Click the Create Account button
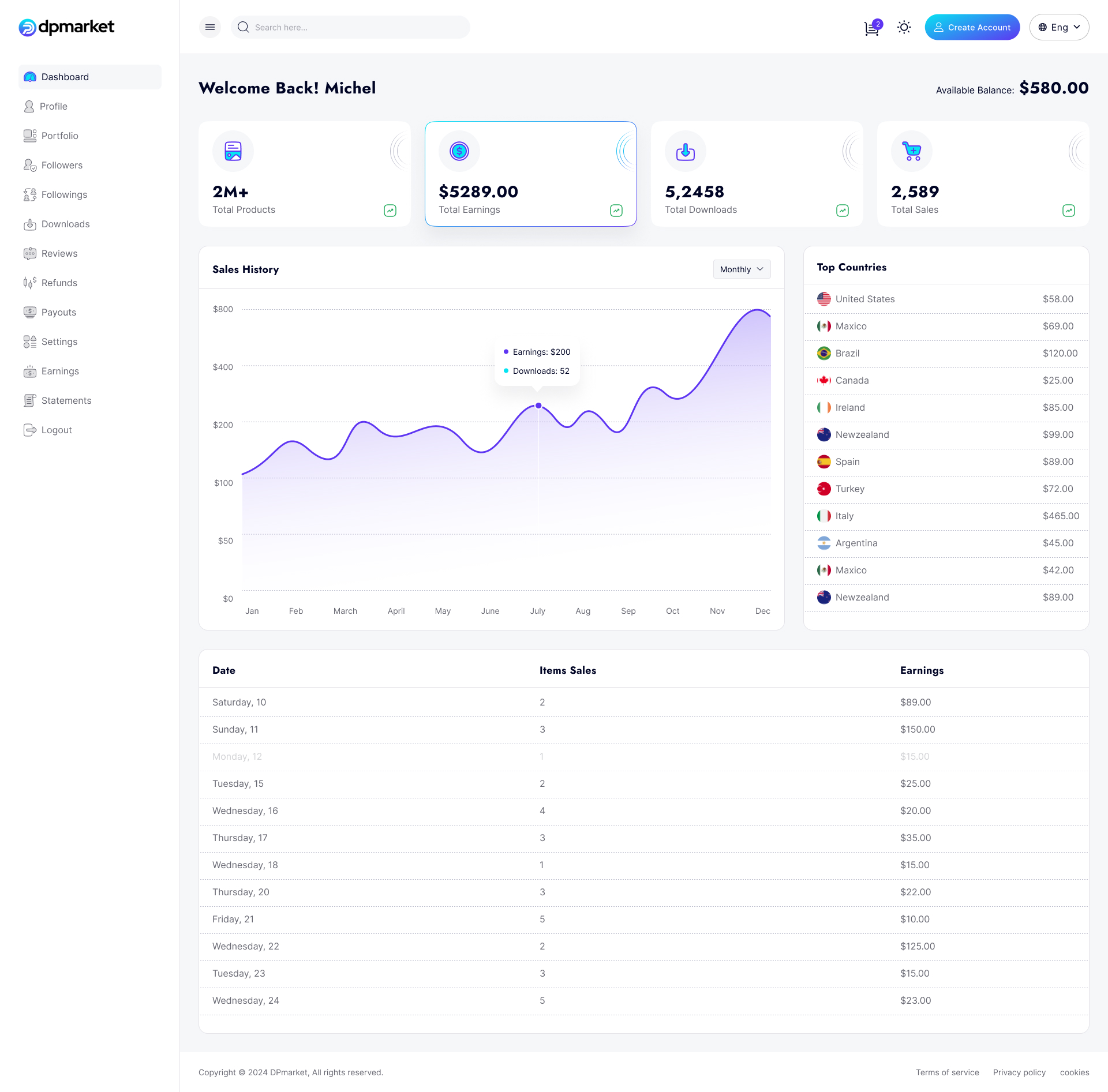 (972, 27)
